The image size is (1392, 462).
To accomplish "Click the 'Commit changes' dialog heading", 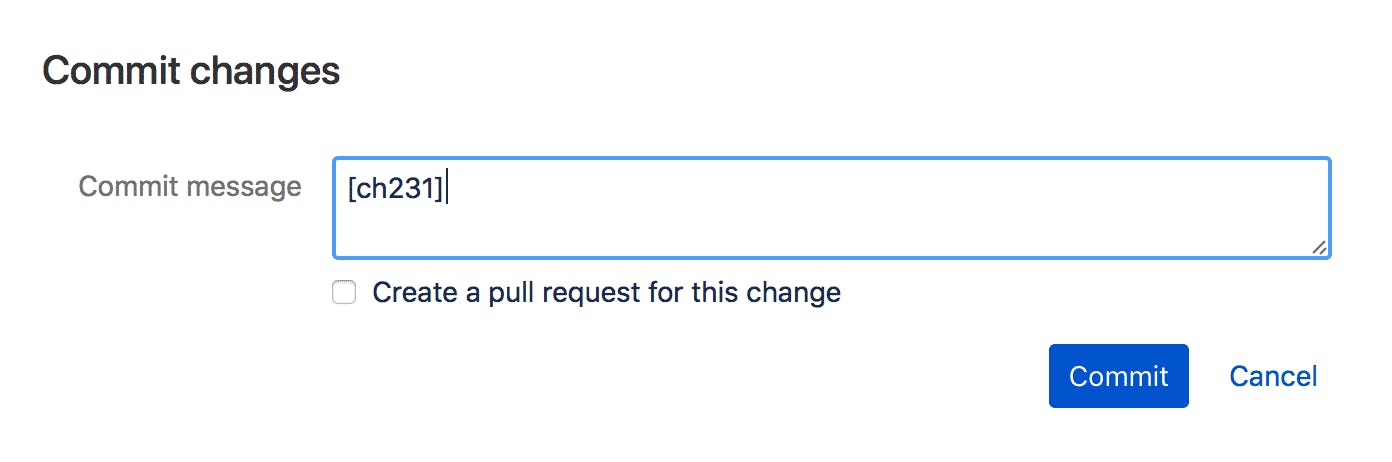I will 191,72.
